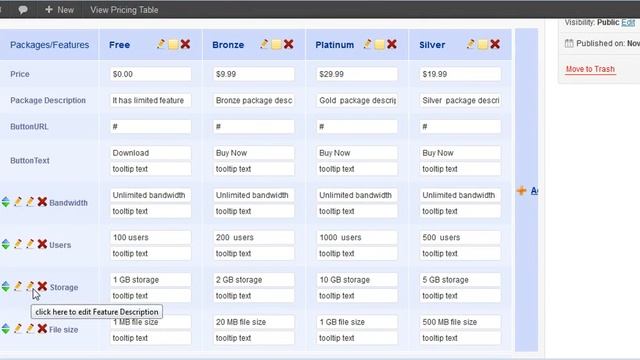Screen dimensions: 640x360
Task: Click the '500 MB file size' field
Action: point(460,322)
